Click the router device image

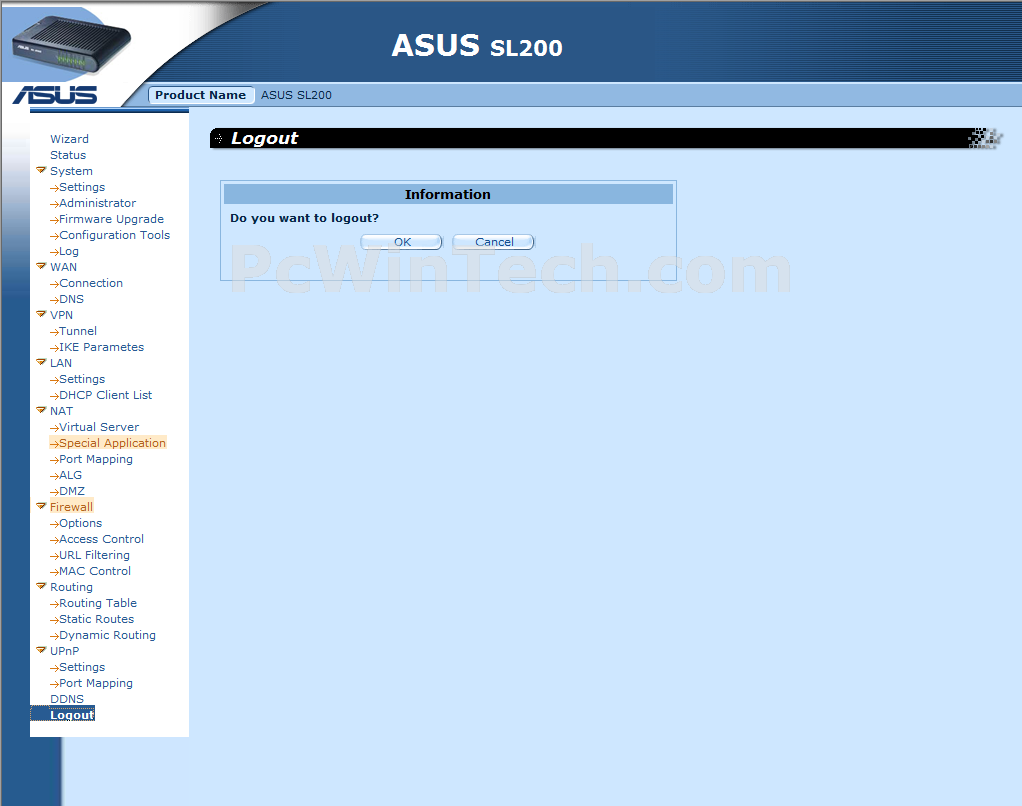point(70,44)
